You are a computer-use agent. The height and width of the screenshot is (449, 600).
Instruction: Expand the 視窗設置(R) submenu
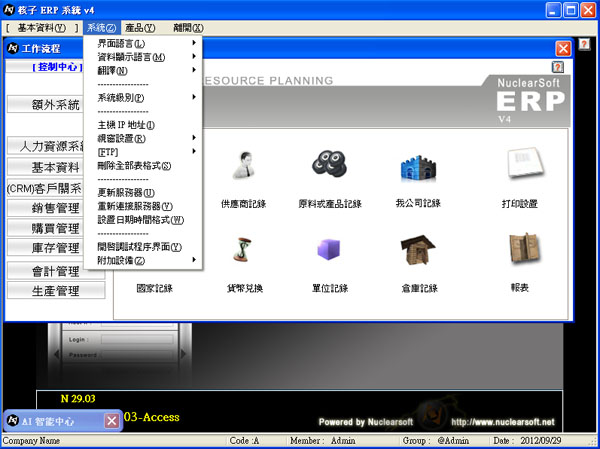click(143, 138)
